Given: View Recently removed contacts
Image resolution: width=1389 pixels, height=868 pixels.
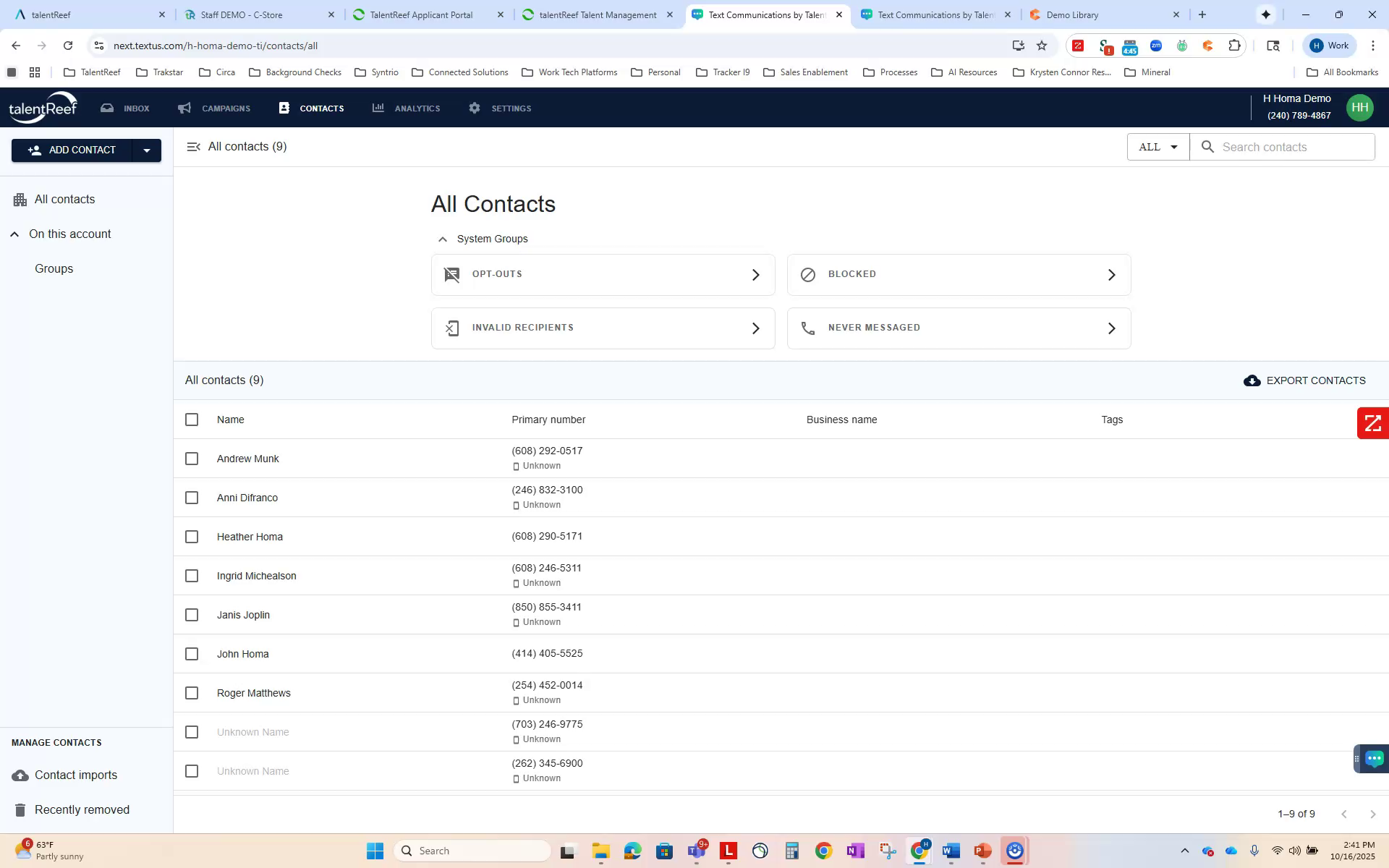Looking at the screenshot, I should [x=82, y=809].
